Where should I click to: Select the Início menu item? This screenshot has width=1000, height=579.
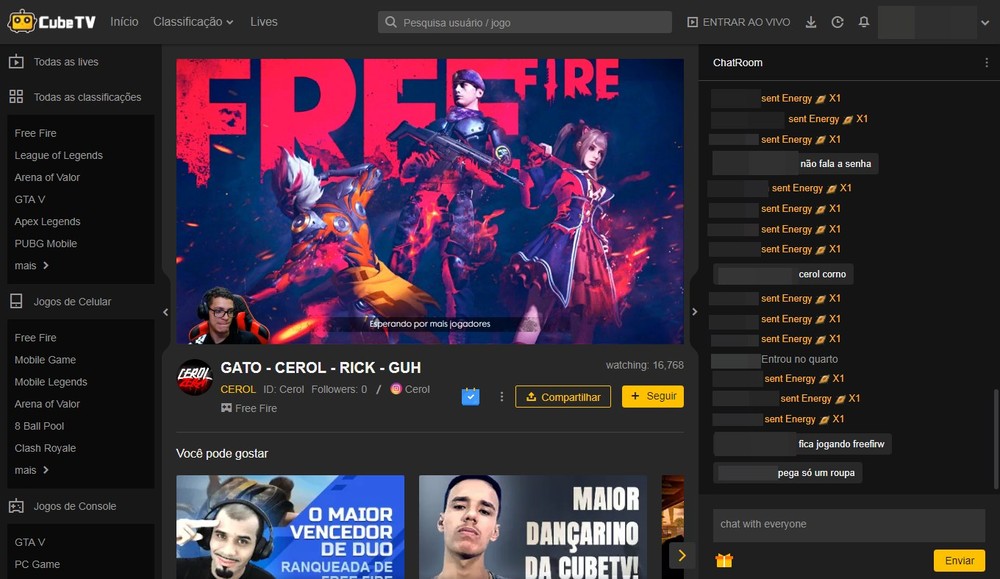[x=124, y=21]
